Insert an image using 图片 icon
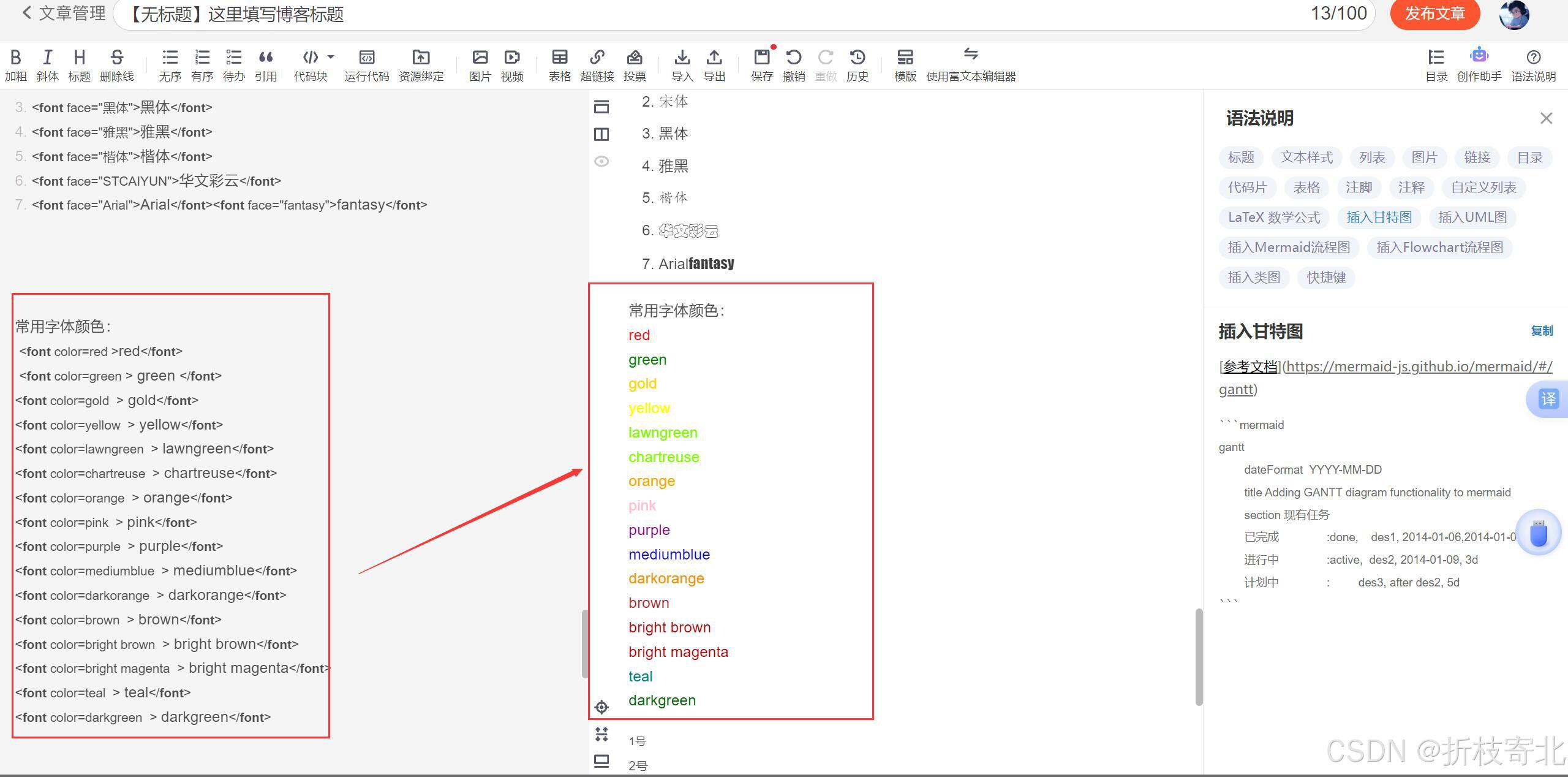 480,58
